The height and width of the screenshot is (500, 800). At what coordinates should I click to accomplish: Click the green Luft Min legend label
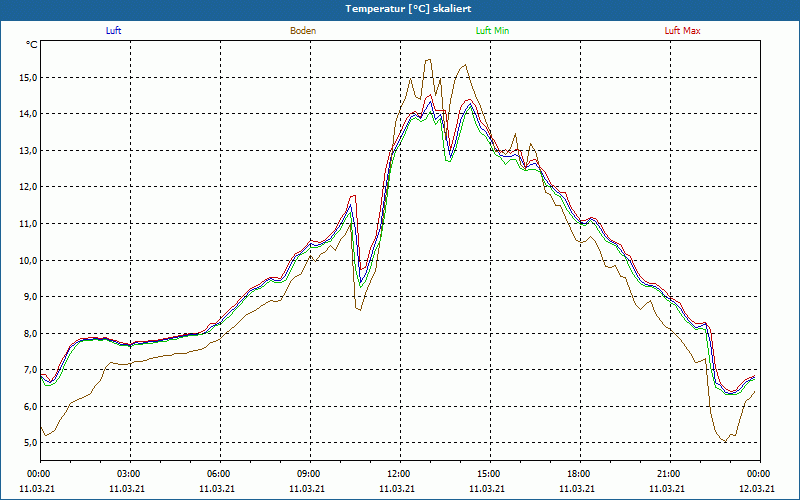click(492, 31)
